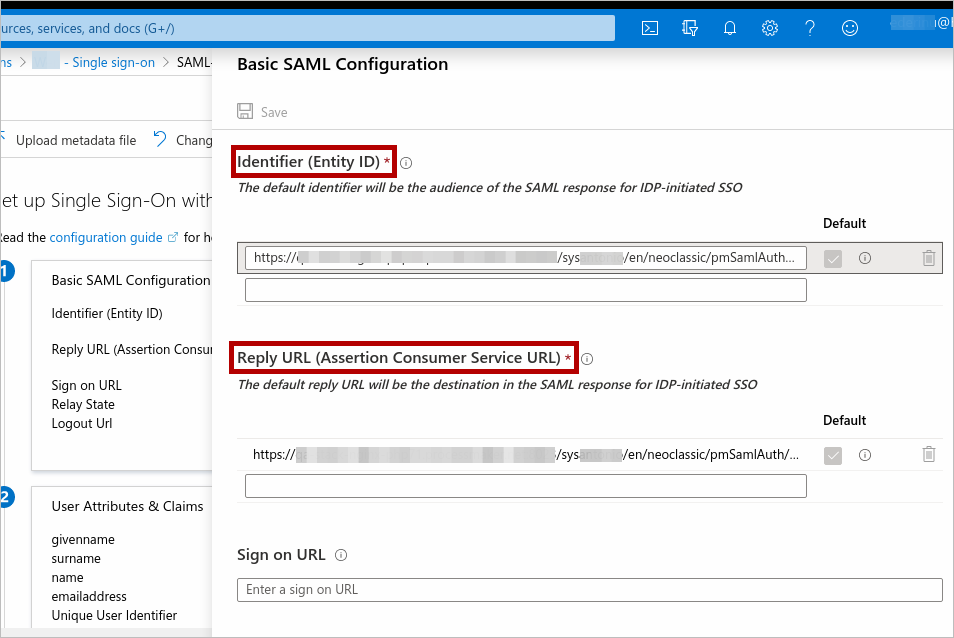Screen dimensions: 954x638
Task: Click the empty Identifier (Entity ID) input field
Action: tap(525, 290)
